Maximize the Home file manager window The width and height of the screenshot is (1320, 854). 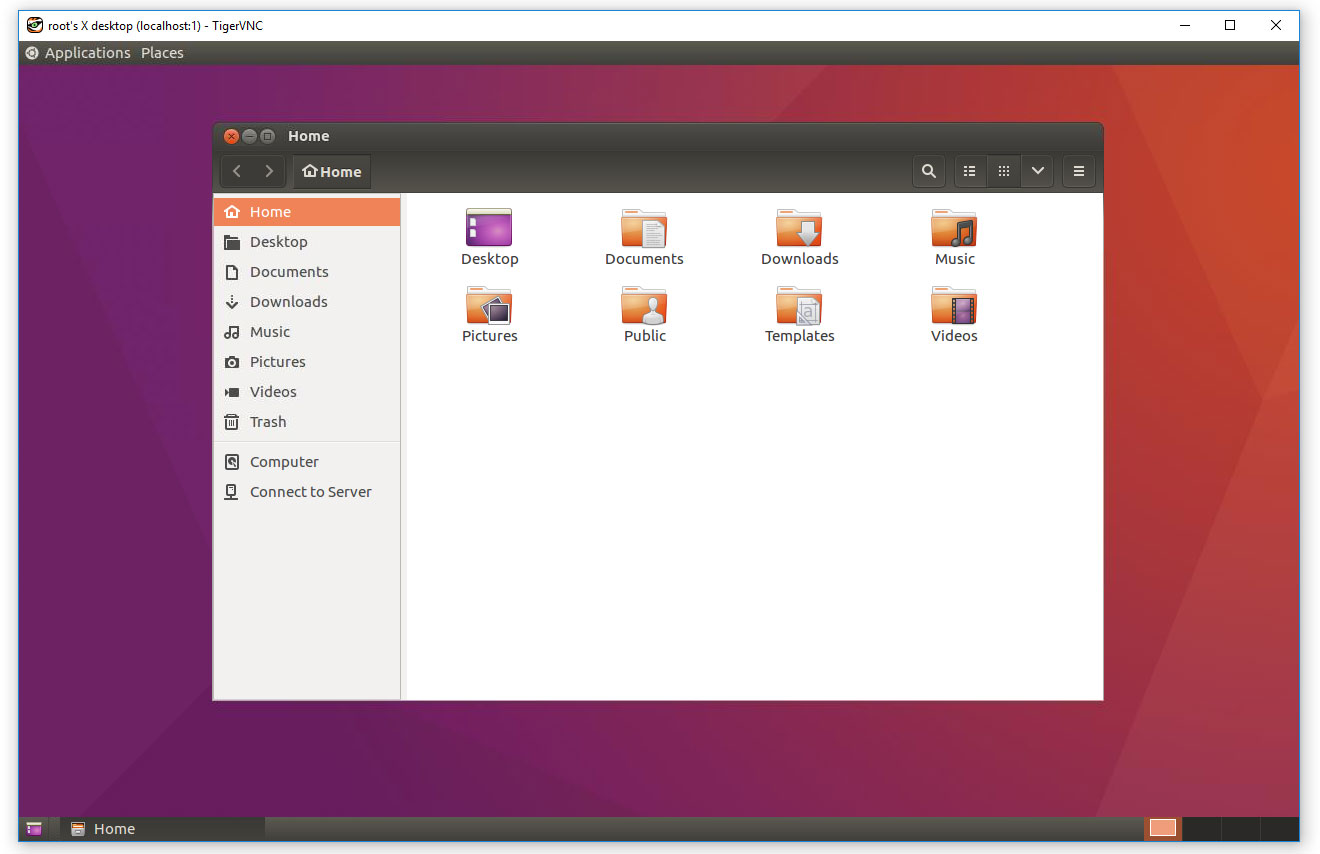click(268, 136)
